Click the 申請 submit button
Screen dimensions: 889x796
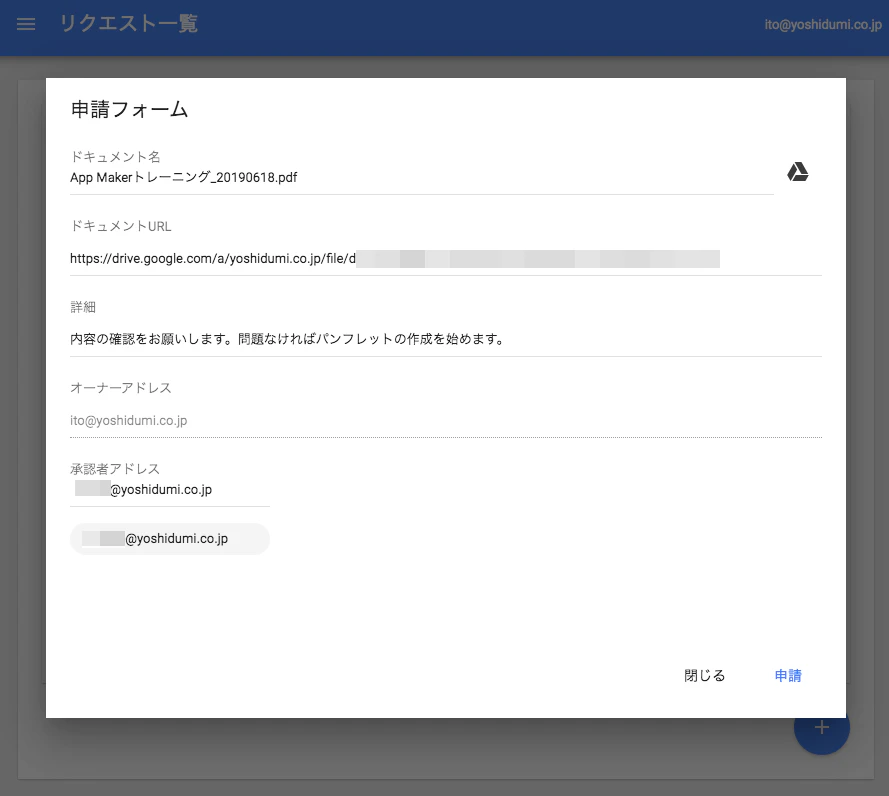(788, 675)
